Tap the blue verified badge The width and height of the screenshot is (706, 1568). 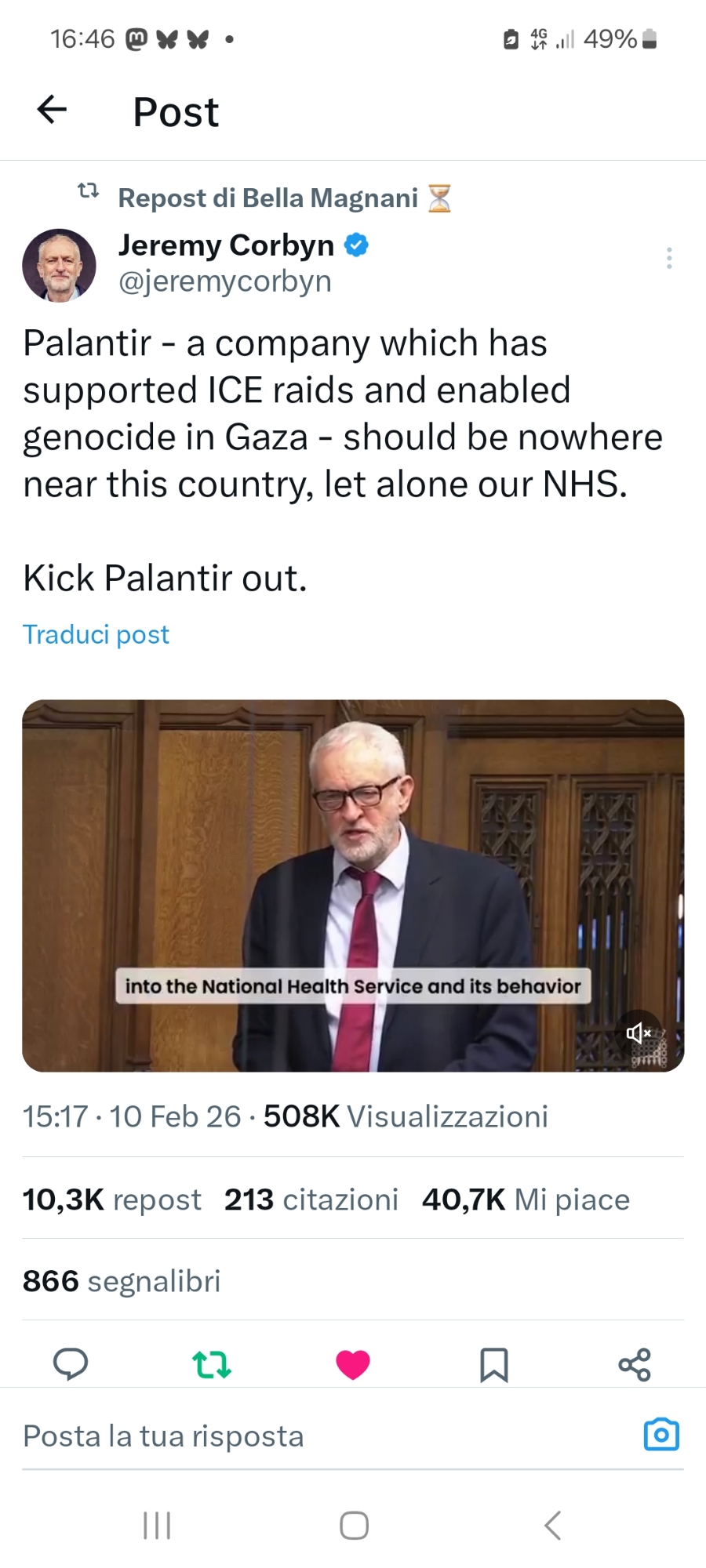(x=356, y=245)
